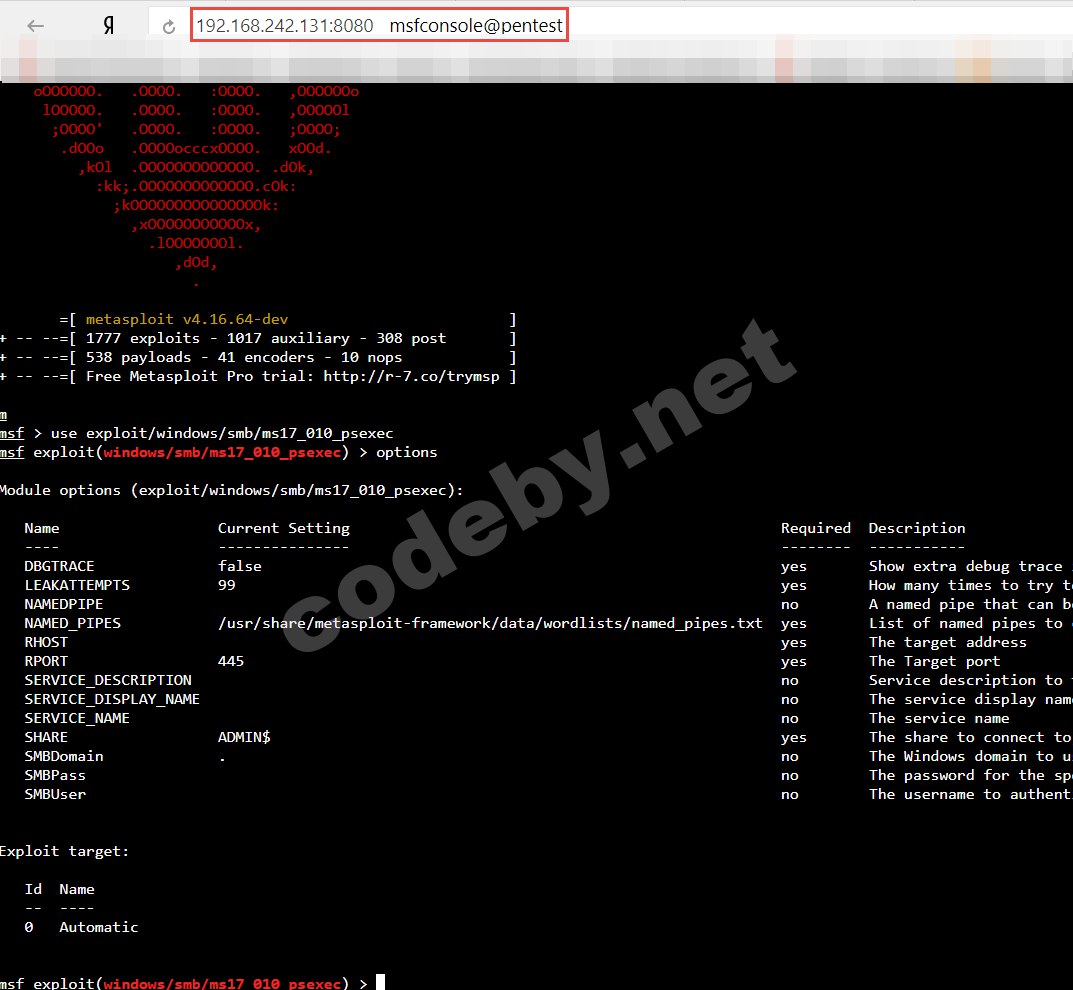Viewport: 1073px width, 990px height.
Task: Click the value 99 for LEAKATTEMPTS
Action: [x=227, y=586]
